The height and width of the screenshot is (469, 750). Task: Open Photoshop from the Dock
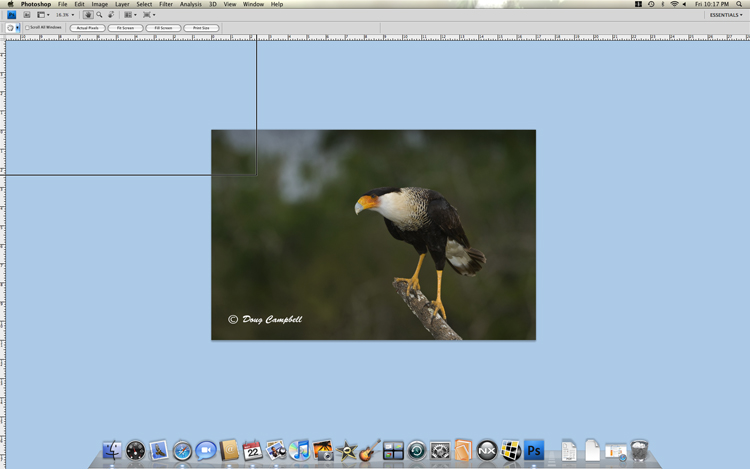tap(534, 451)
